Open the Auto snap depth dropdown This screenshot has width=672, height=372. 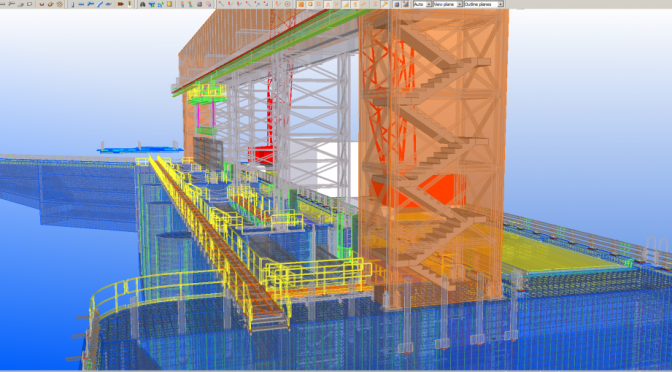(422, 4)
